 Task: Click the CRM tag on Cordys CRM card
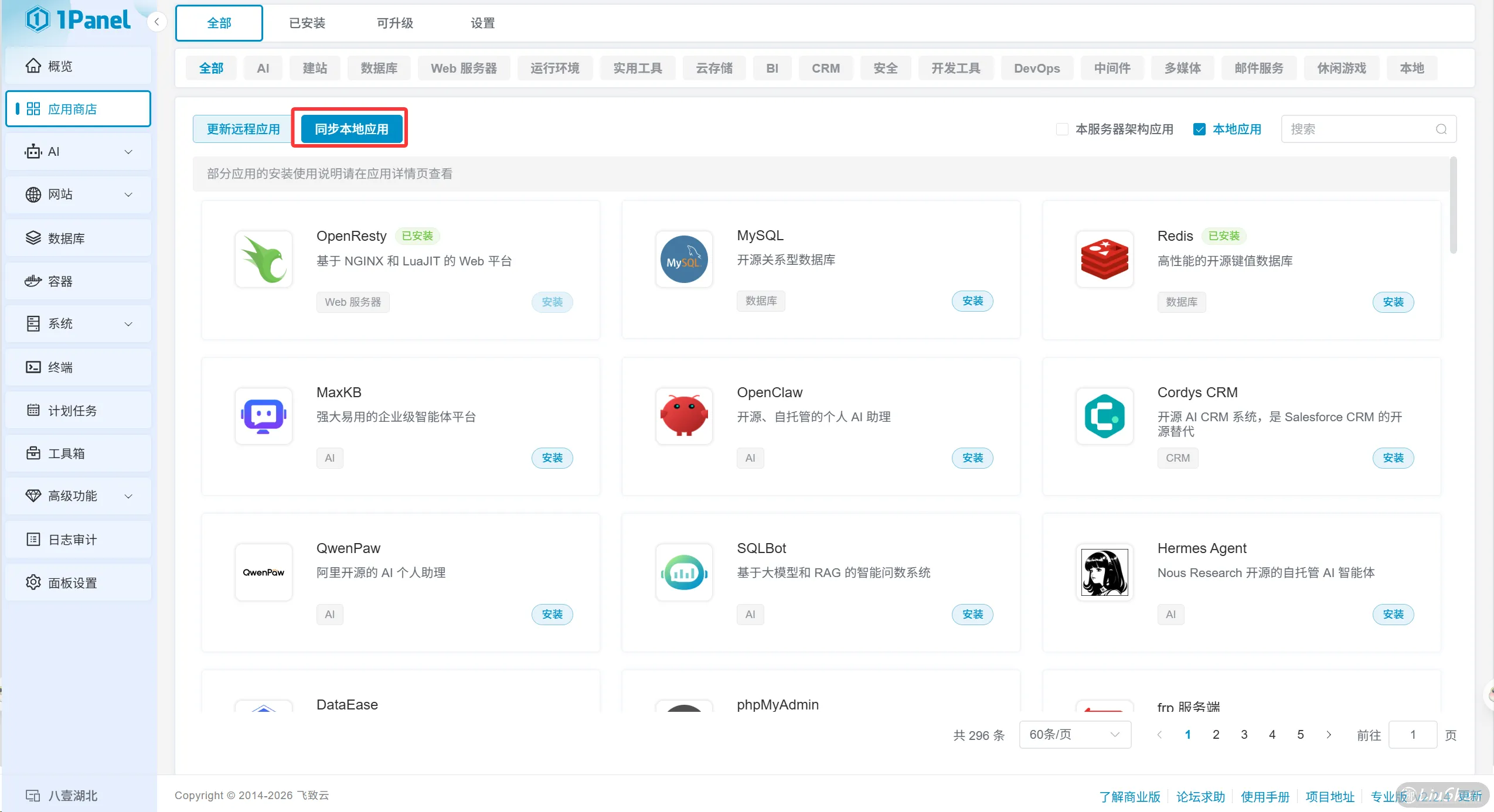(x=1177, y=458)
